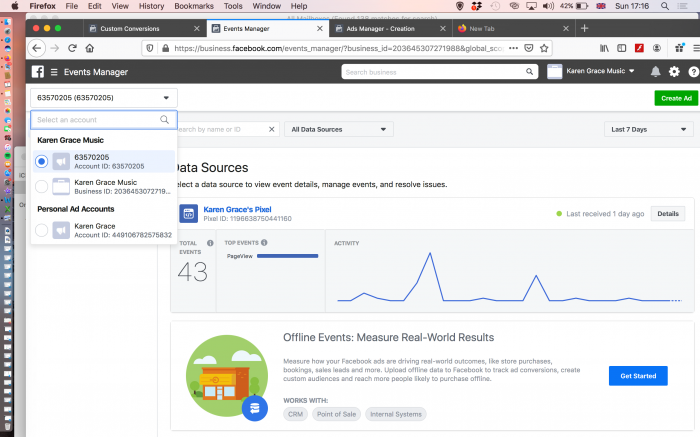Viewport: 700px width, 437px height.
Task: Open the help question mark icon
Action: point(693,71)
